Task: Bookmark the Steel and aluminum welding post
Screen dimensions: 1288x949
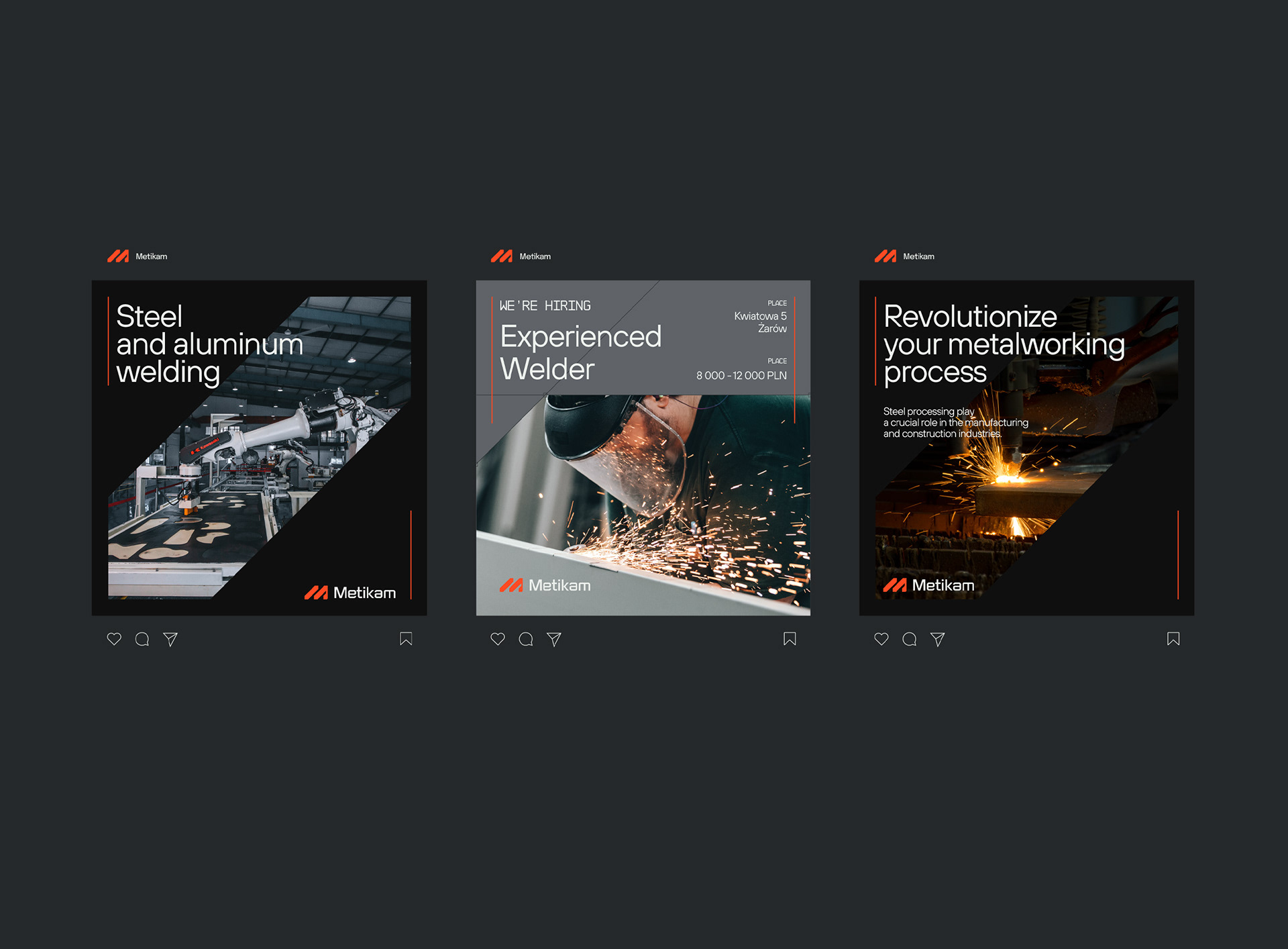Action: point(406,639)
